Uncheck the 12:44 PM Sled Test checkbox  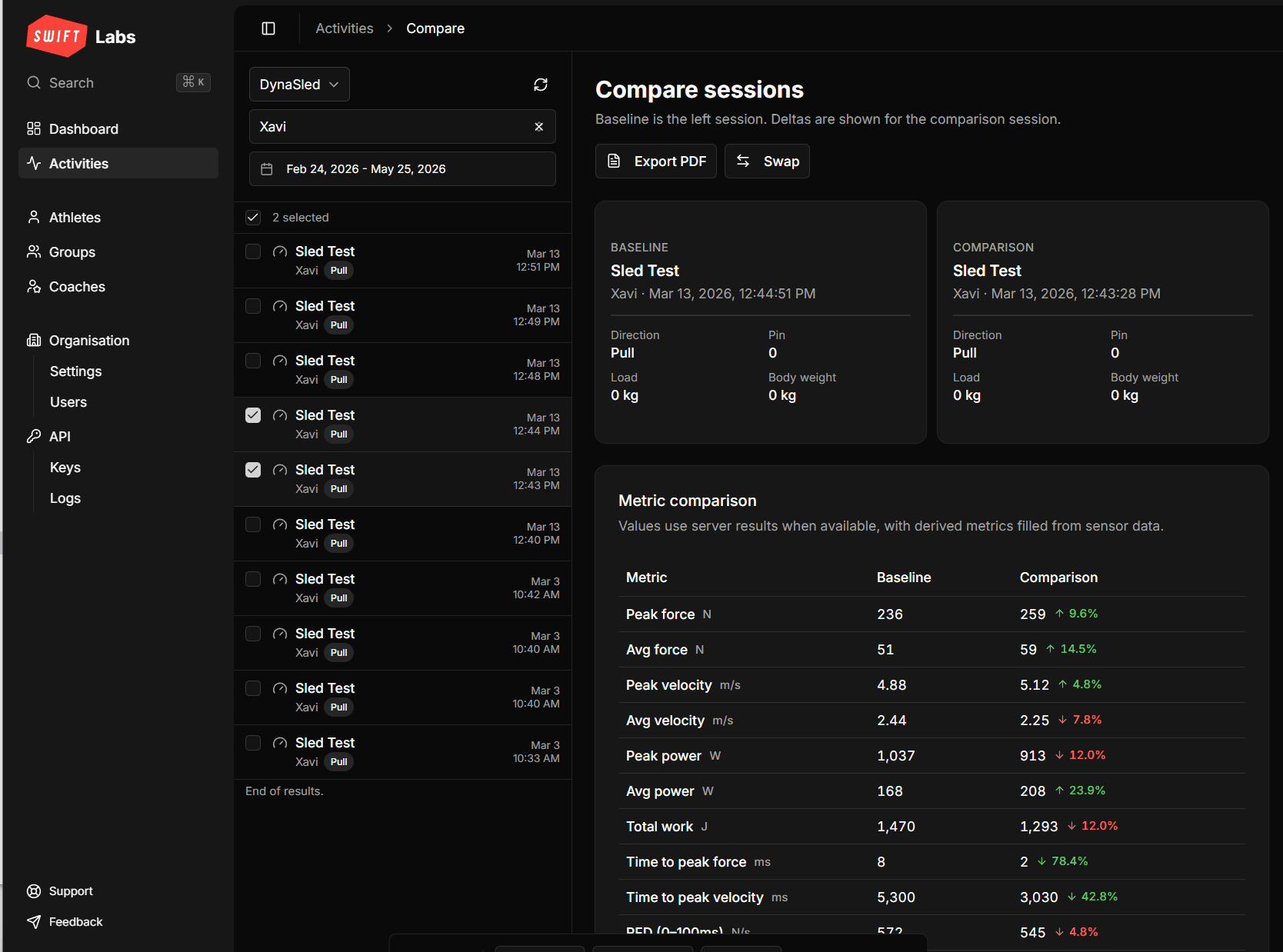(253, 415)
